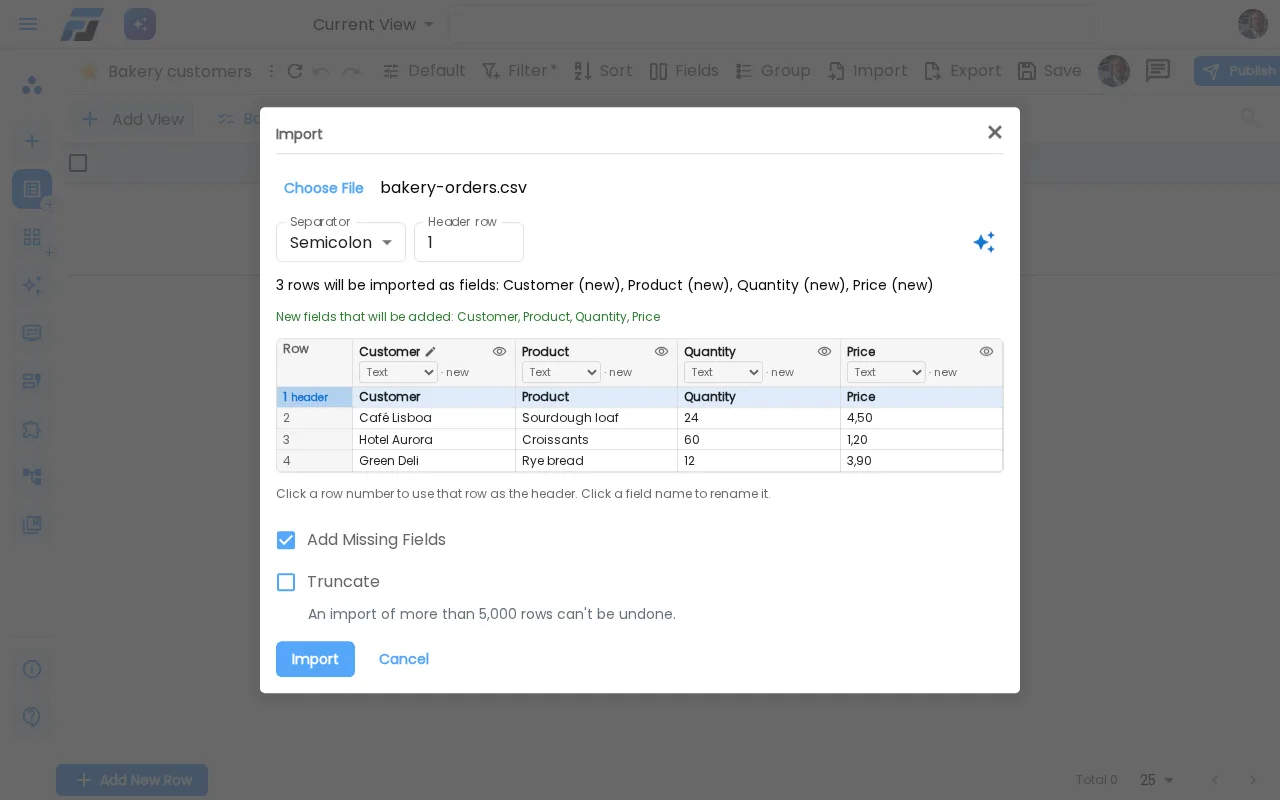Click the Header row input field
This screenshot has width=1280, height=800.
[469, 242]
